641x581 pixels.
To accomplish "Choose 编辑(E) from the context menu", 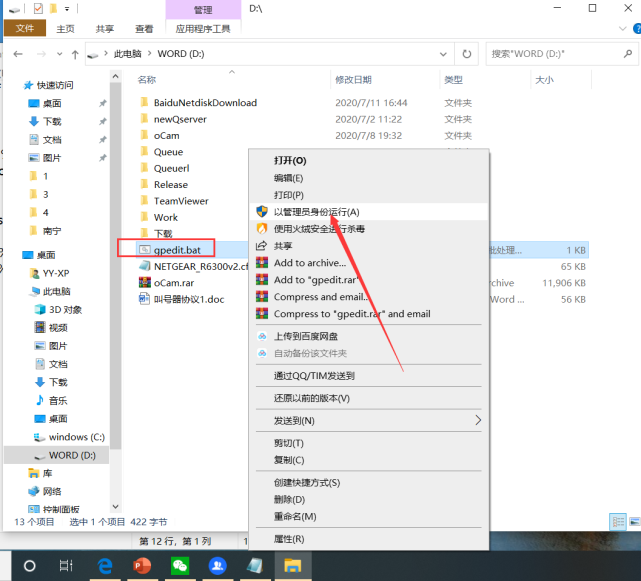I will coord(289,178).
